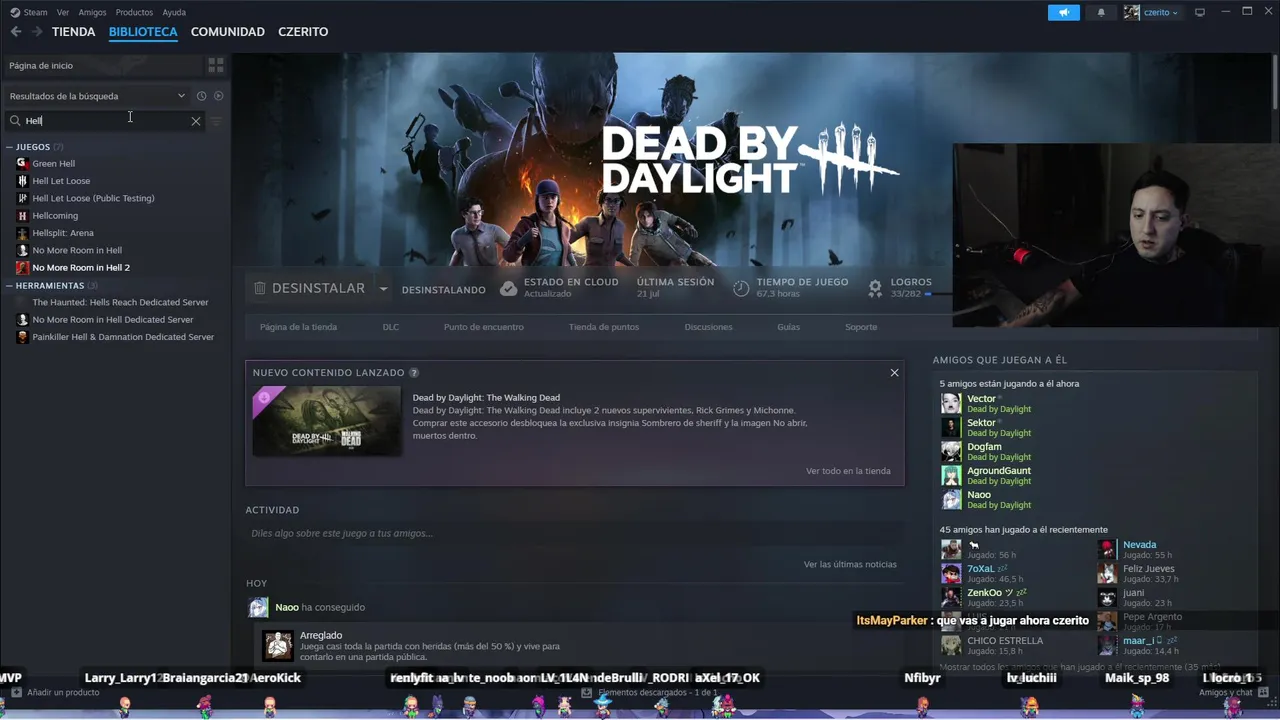Click the Añadir un producto plus icon
The image size is (1280, 720).
(x=16, y=692)
